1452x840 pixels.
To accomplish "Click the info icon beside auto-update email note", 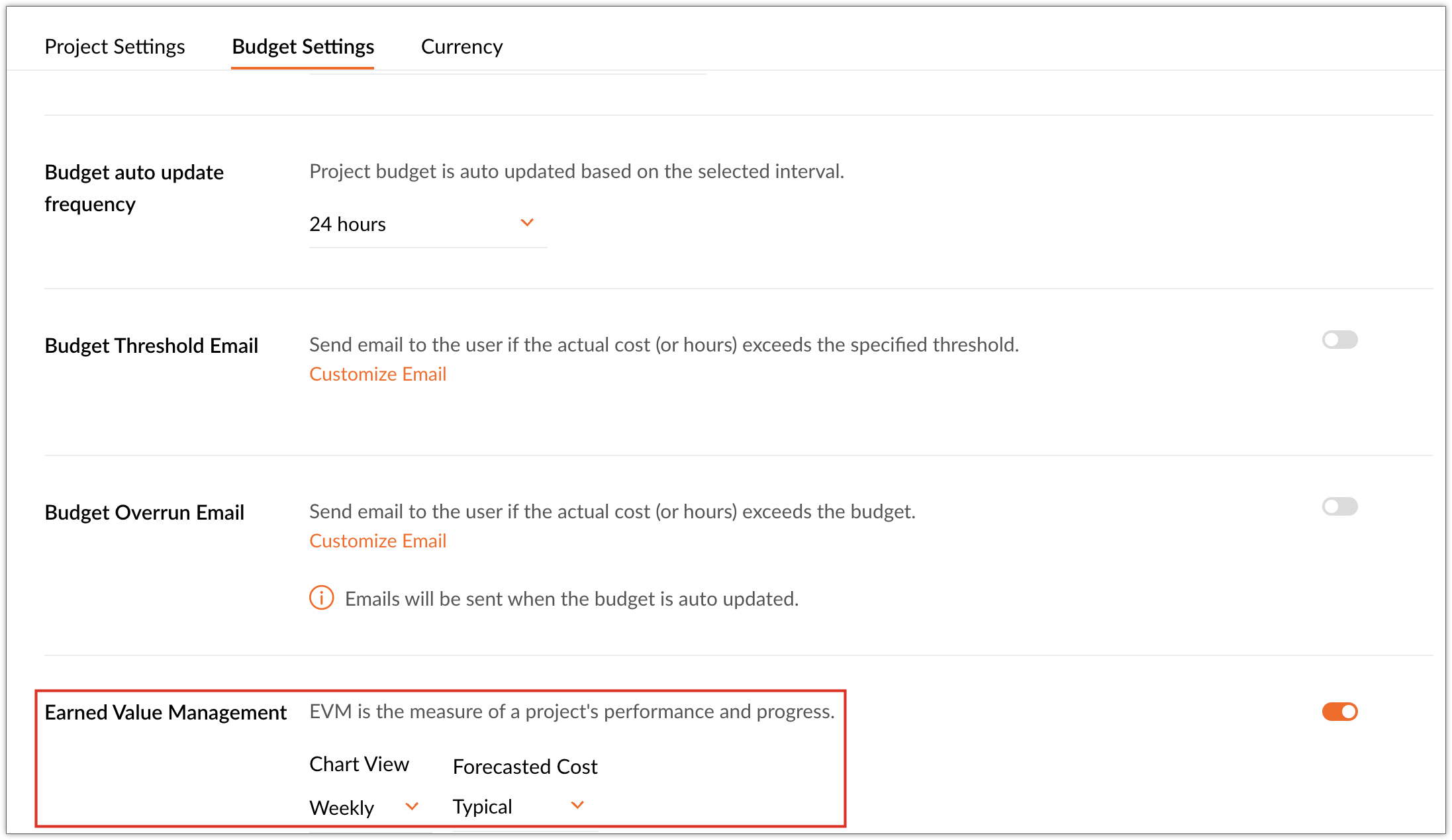I will 322,598.
